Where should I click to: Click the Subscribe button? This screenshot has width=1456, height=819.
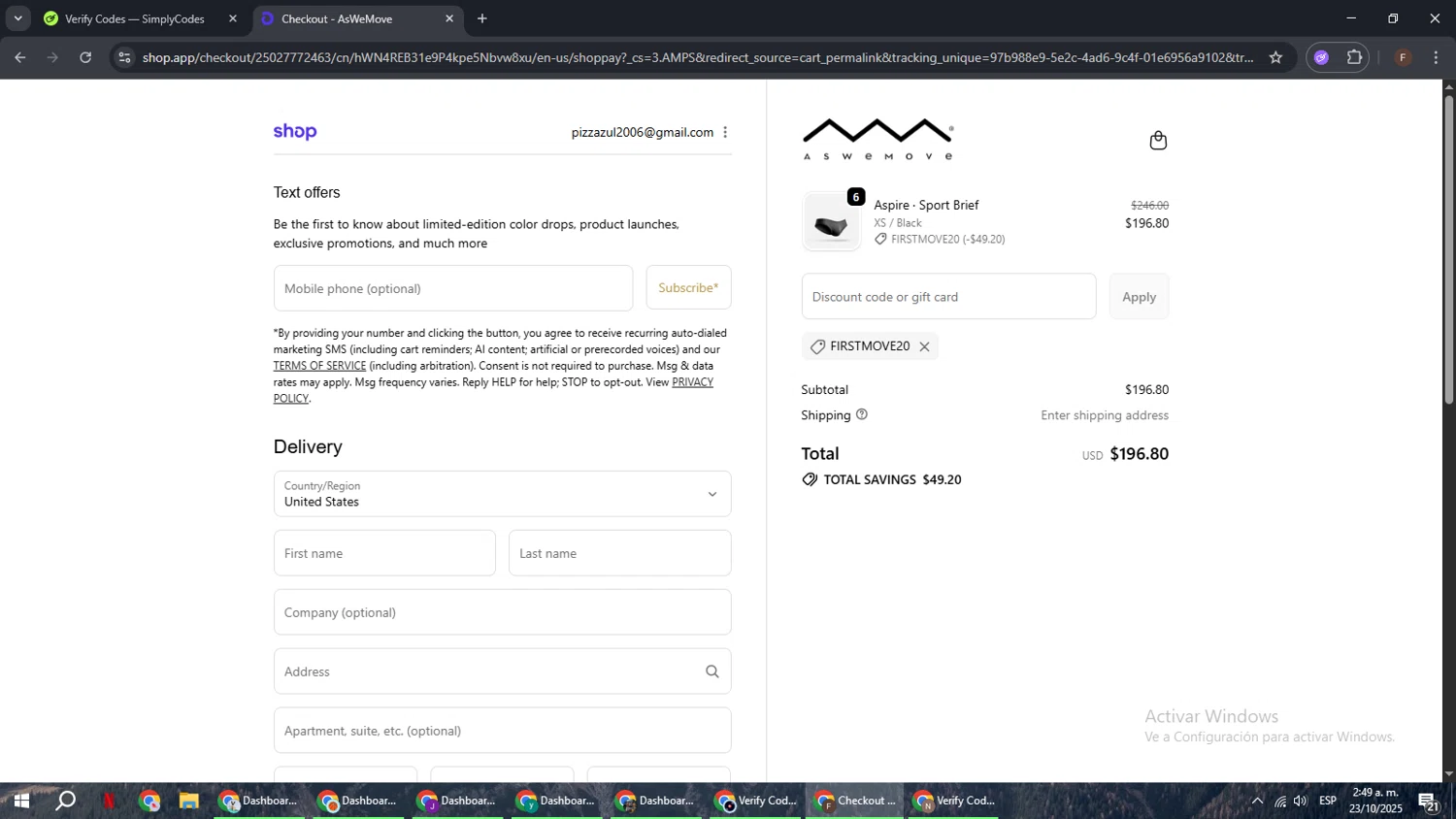pos(688,288)
